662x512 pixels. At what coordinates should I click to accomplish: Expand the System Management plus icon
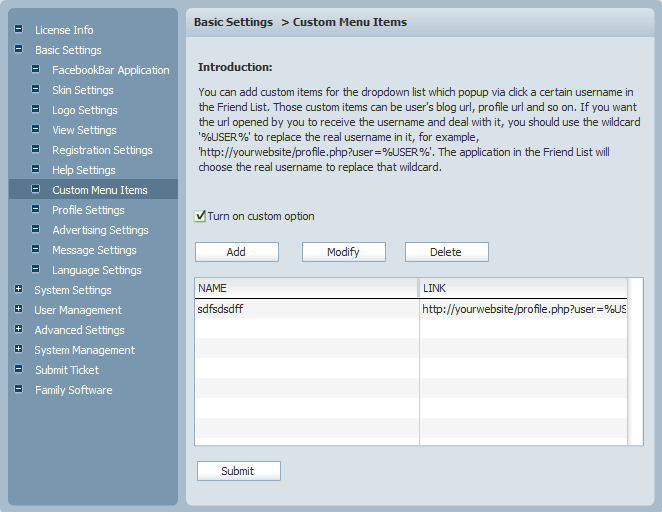click(18, 349)
